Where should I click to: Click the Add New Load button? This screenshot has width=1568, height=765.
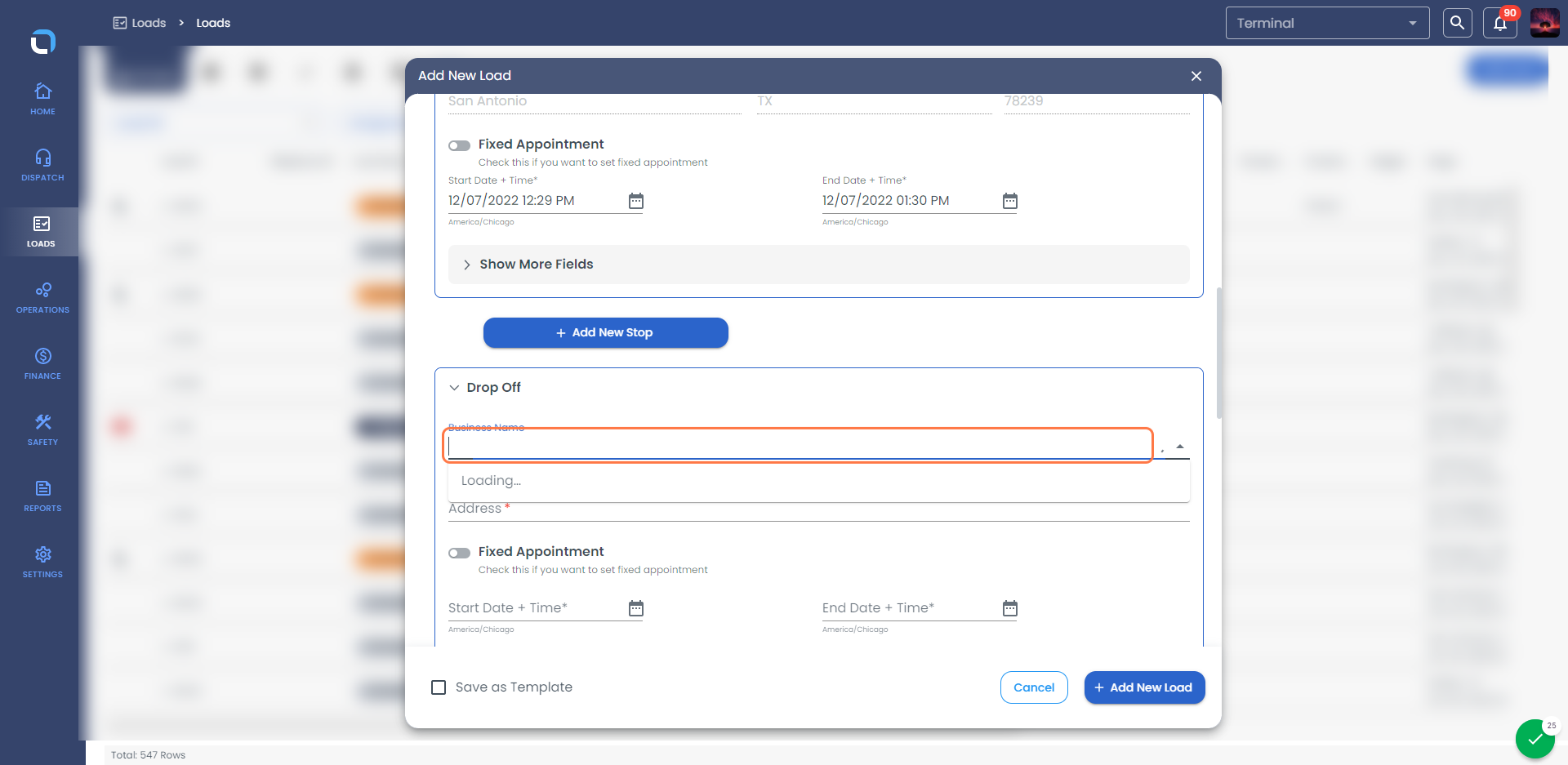1144,687
